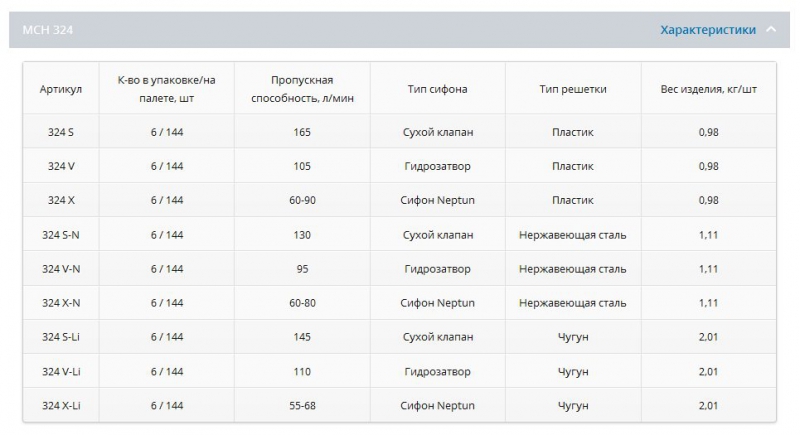The height and width of the screenshot is (435, 800).
Task: Select the 324 X article cell
Action: point(61,200)
